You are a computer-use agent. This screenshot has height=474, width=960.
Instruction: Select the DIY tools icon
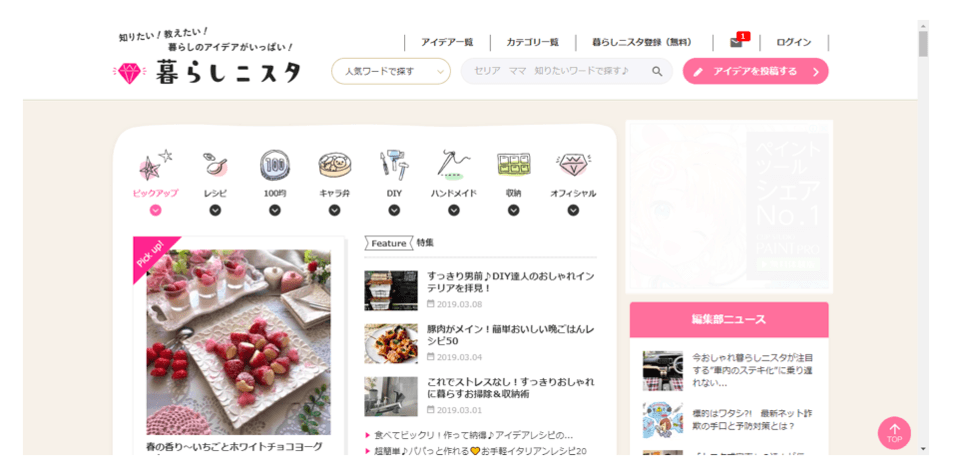[x=394, y=165]
